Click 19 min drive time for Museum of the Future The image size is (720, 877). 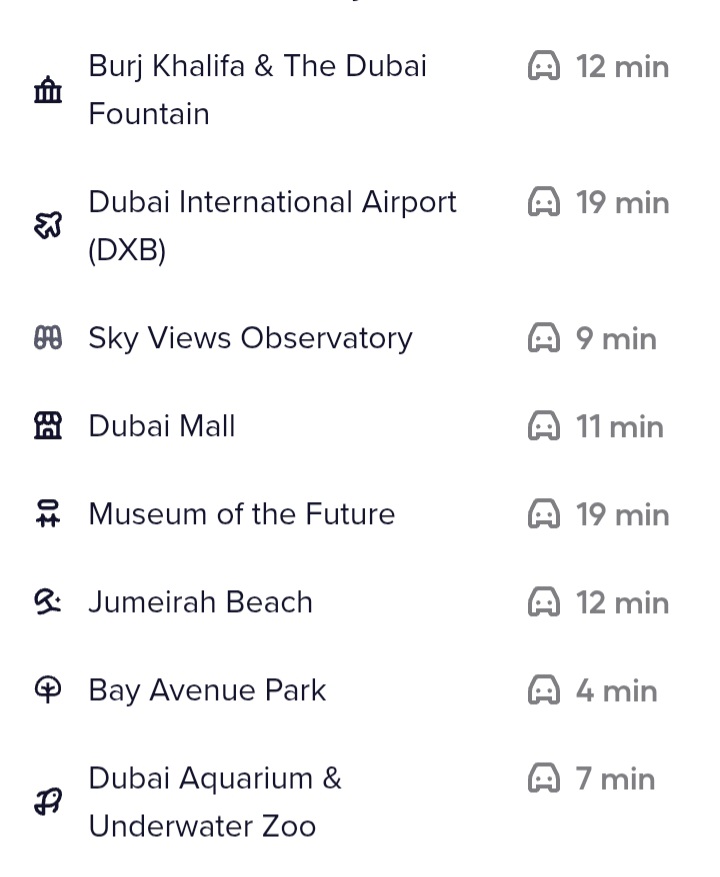(x=622, y=515)
